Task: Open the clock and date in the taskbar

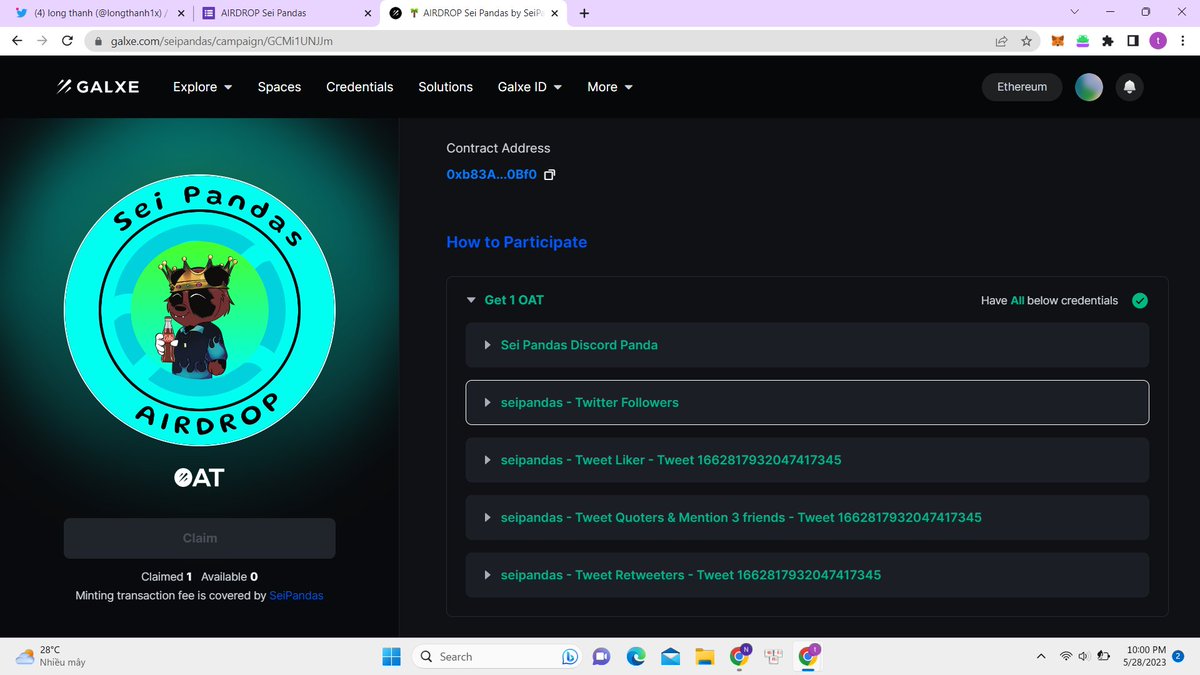Action: pyautogui.click(x=1145, y=656)
